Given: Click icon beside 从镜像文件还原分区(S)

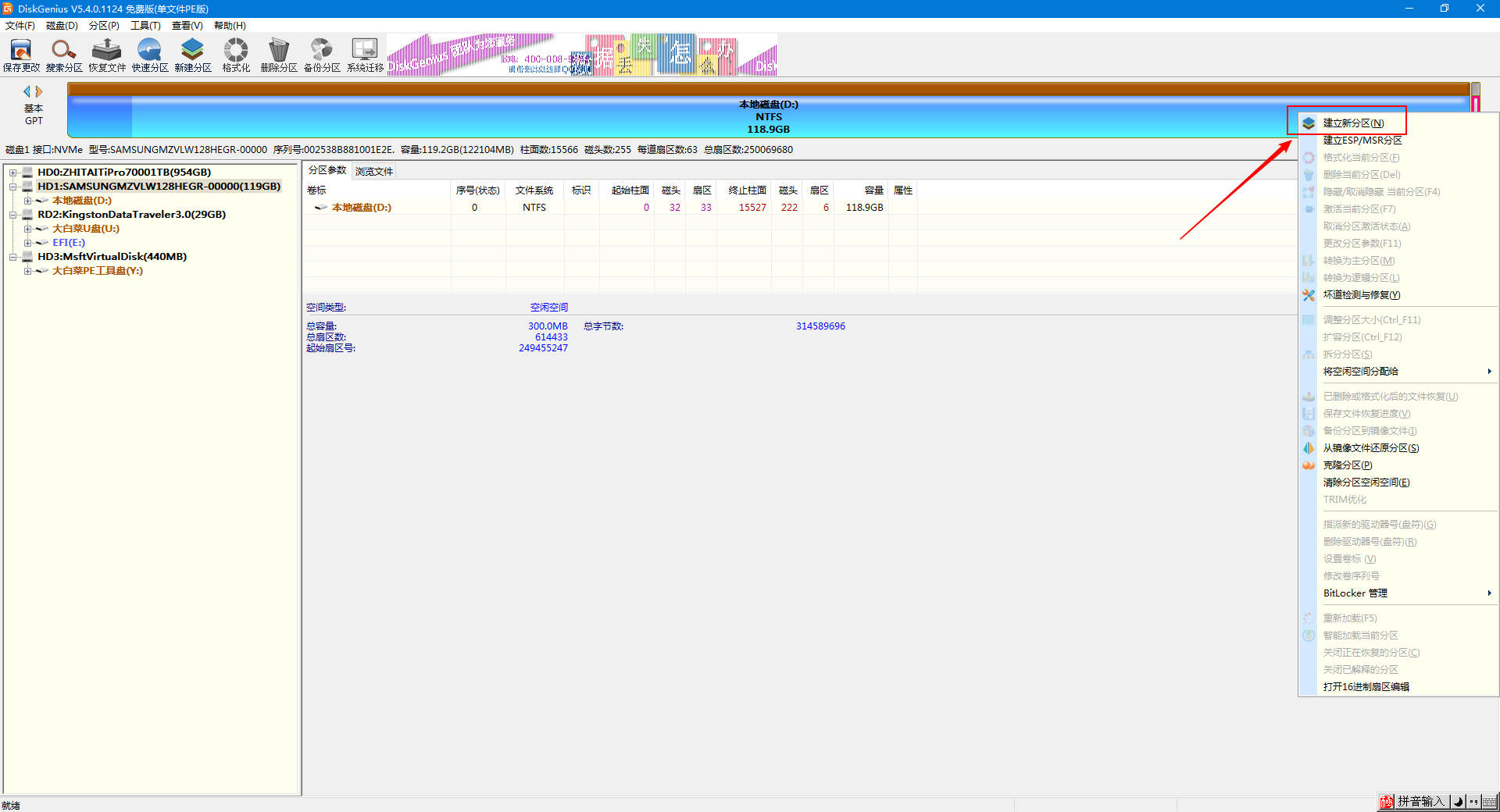Looking at the screenshot, I should click(1309, 448).
